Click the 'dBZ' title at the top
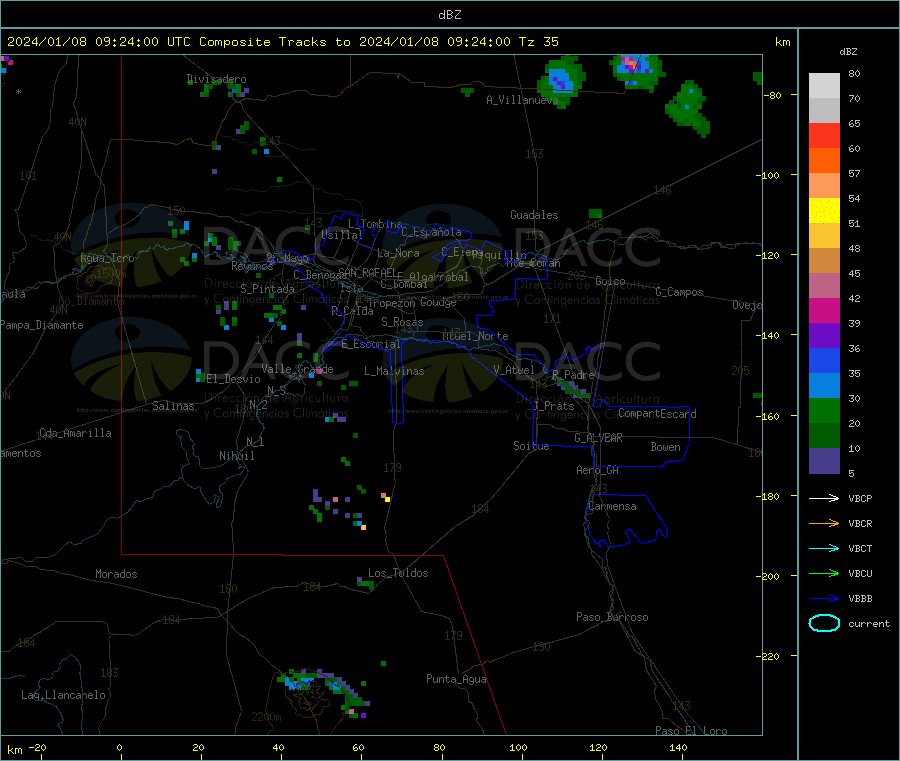Image resolution: width=900 pixels, height=761 pixels. (x=449, y=15)
